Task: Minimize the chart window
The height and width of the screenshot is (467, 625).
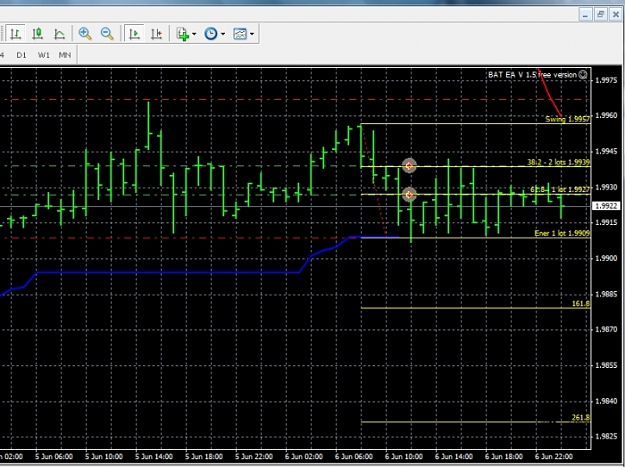Action: point(585,15)
